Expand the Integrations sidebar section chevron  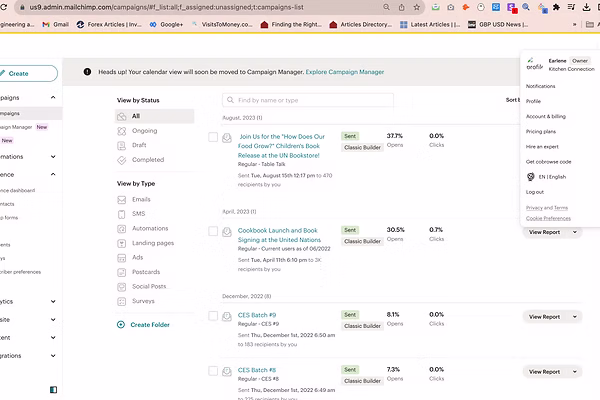[x=53, y=356]
